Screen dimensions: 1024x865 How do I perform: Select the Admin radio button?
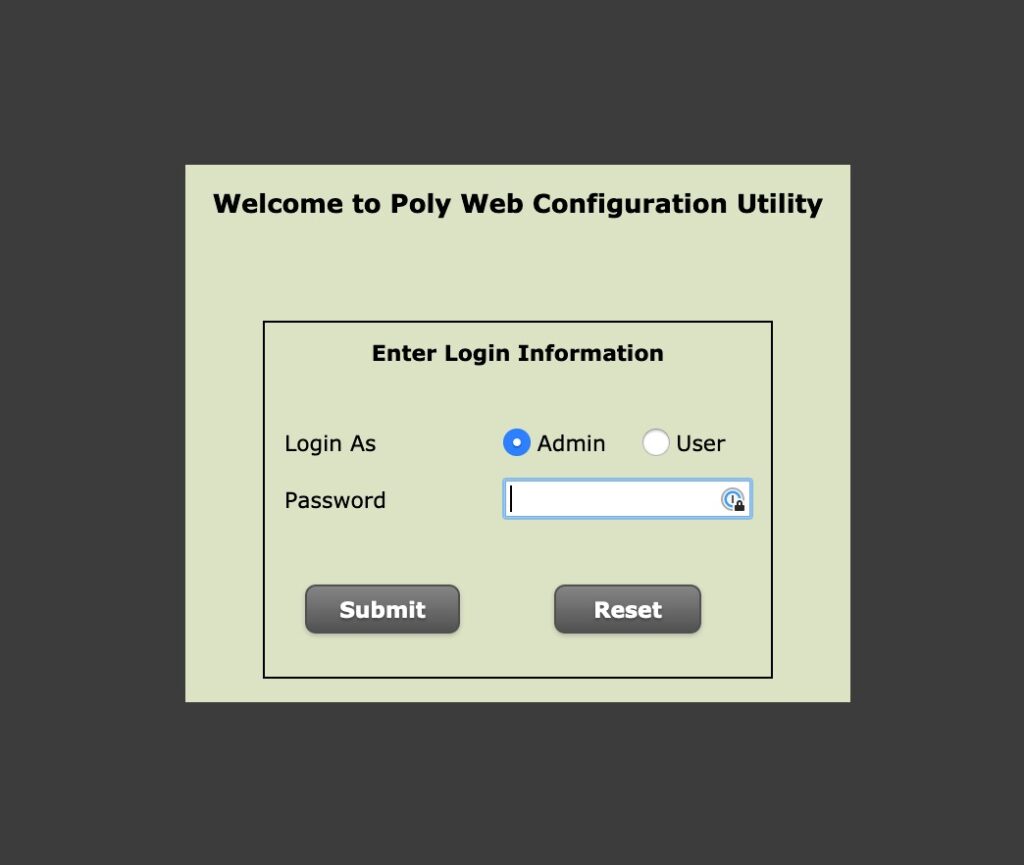[517, 443]
